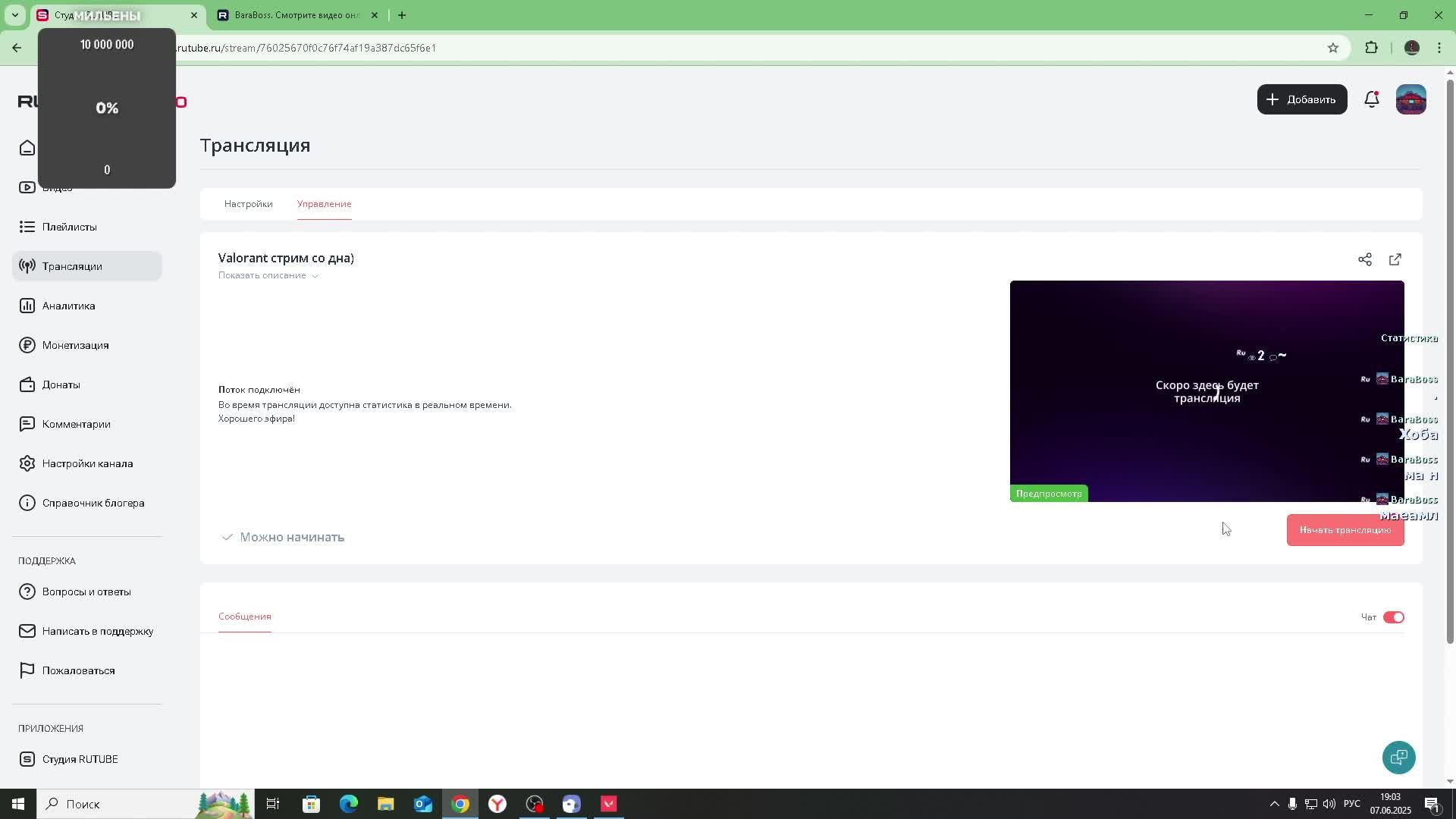The width and height of the screenshot is (1456, 819).
Task: Select the Управление tab
Action: pos(324,204)
